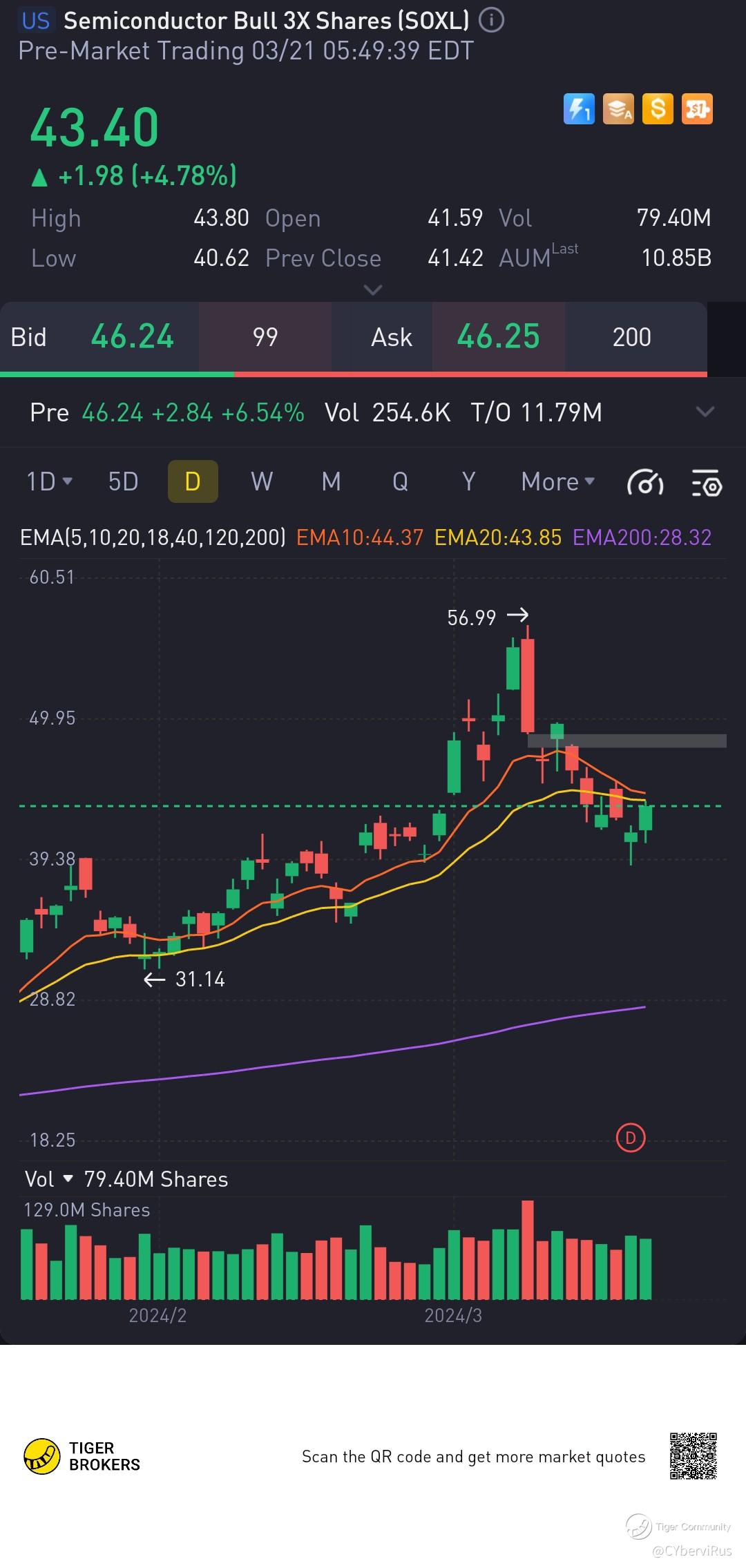Switch to the W weekly tab
The height and width of the screenshot is (1568, 746).
pyautogui.click(x=262, y=481)
